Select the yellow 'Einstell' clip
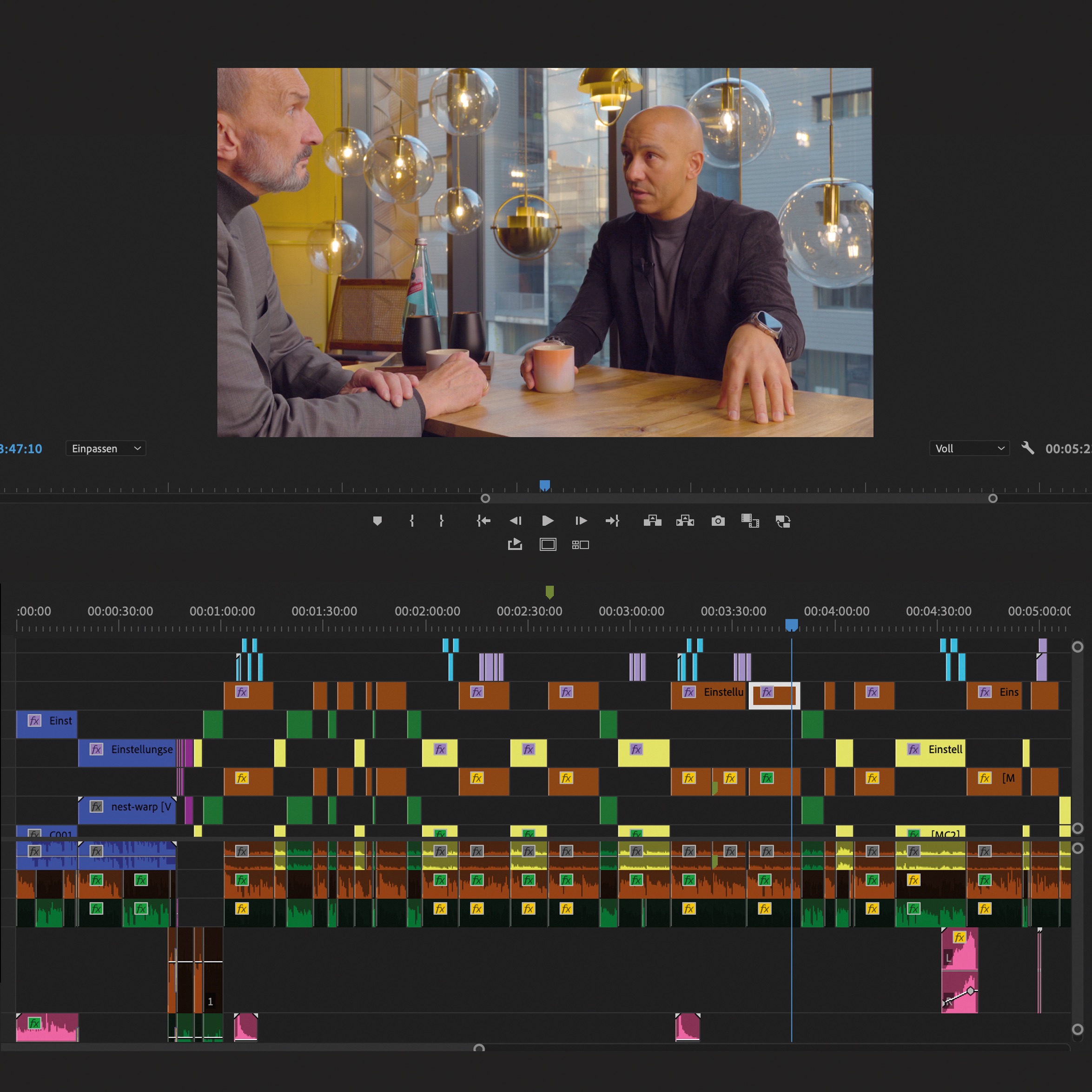Screen dimensions: 1092x1092 click(930, 753)
